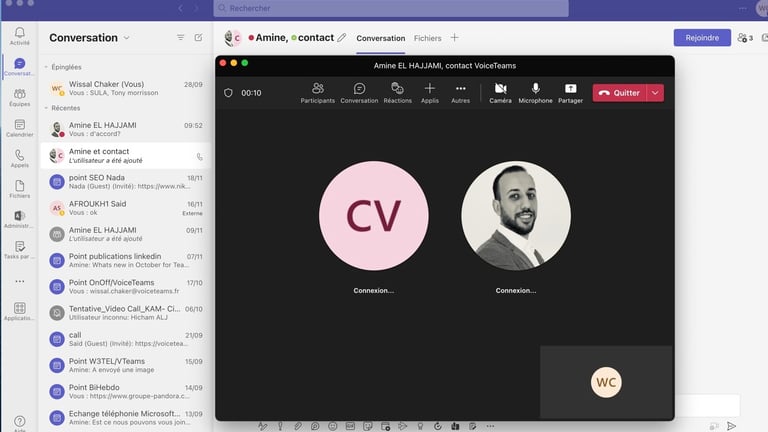Click Rejoindre to join the call
The height and width of the screenshot is (432, 768).
(702, 38)
